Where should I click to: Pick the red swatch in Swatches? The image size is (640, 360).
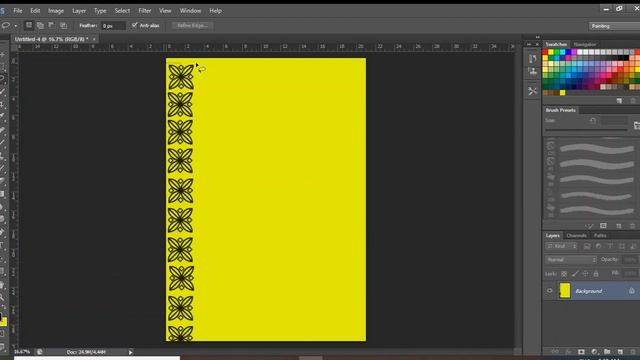(x=545, y=52)
